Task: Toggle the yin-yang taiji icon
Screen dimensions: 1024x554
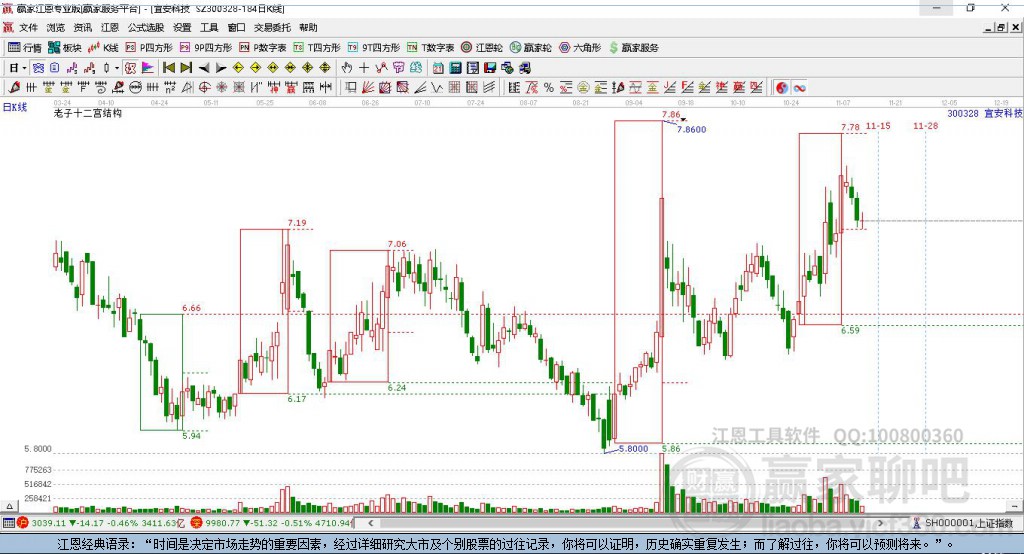Action: [x=782, y=88]
